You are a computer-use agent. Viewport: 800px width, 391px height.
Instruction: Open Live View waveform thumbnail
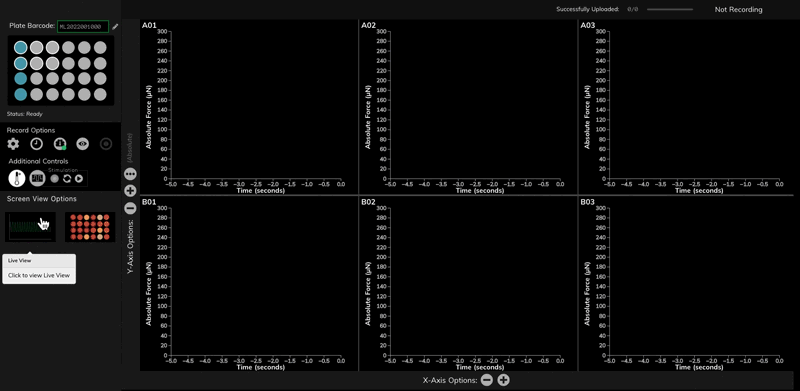point(30,227)
